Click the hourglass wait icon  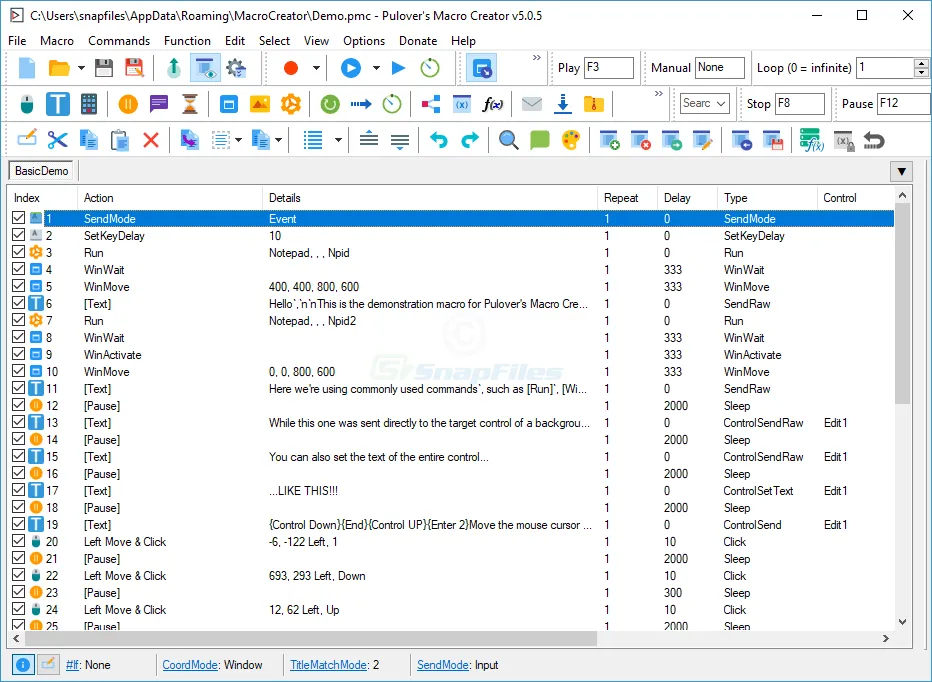(x=190, y=105)
